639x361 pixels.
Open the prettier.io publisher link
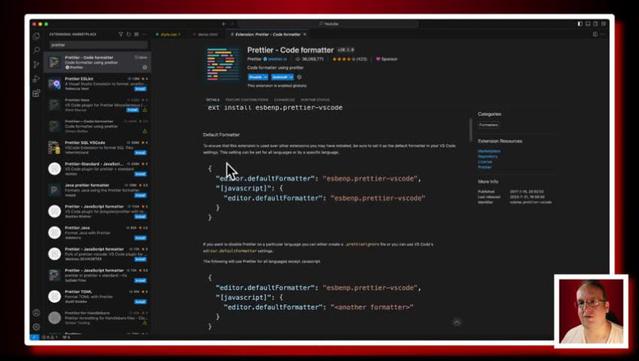click(x=277, y=59)
